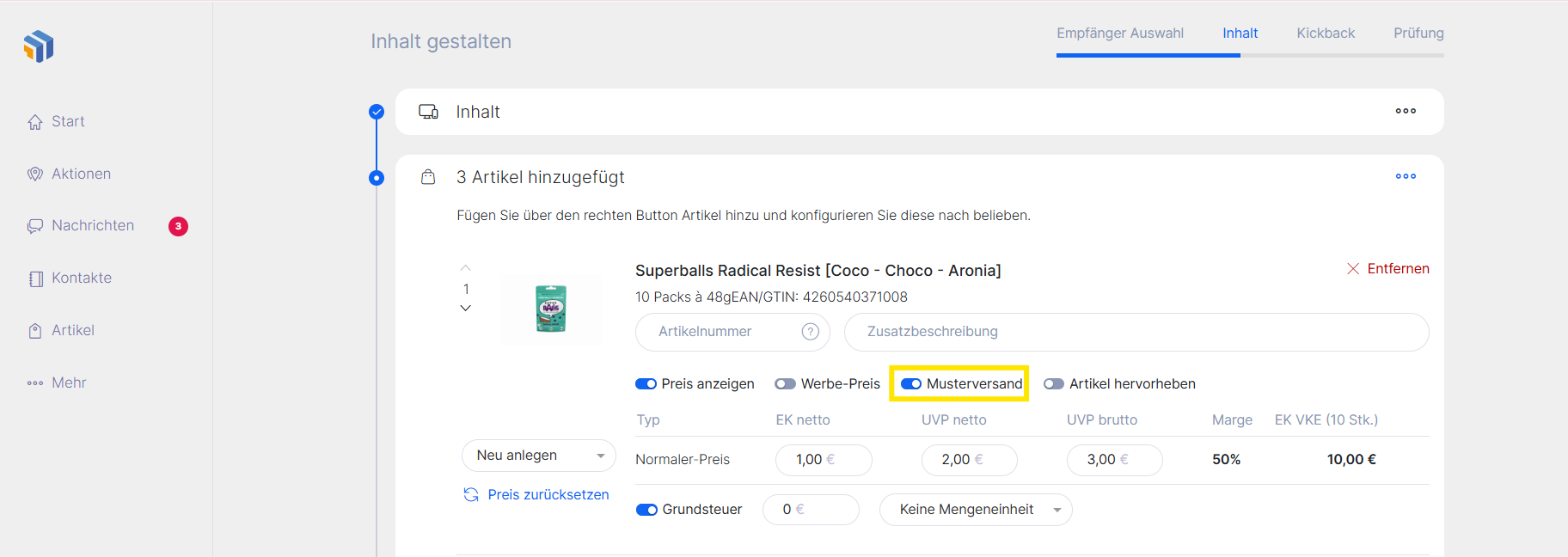Switch to the Prüfung tab
This screenshot has height=557, width=1568.
pos(1418,34)
